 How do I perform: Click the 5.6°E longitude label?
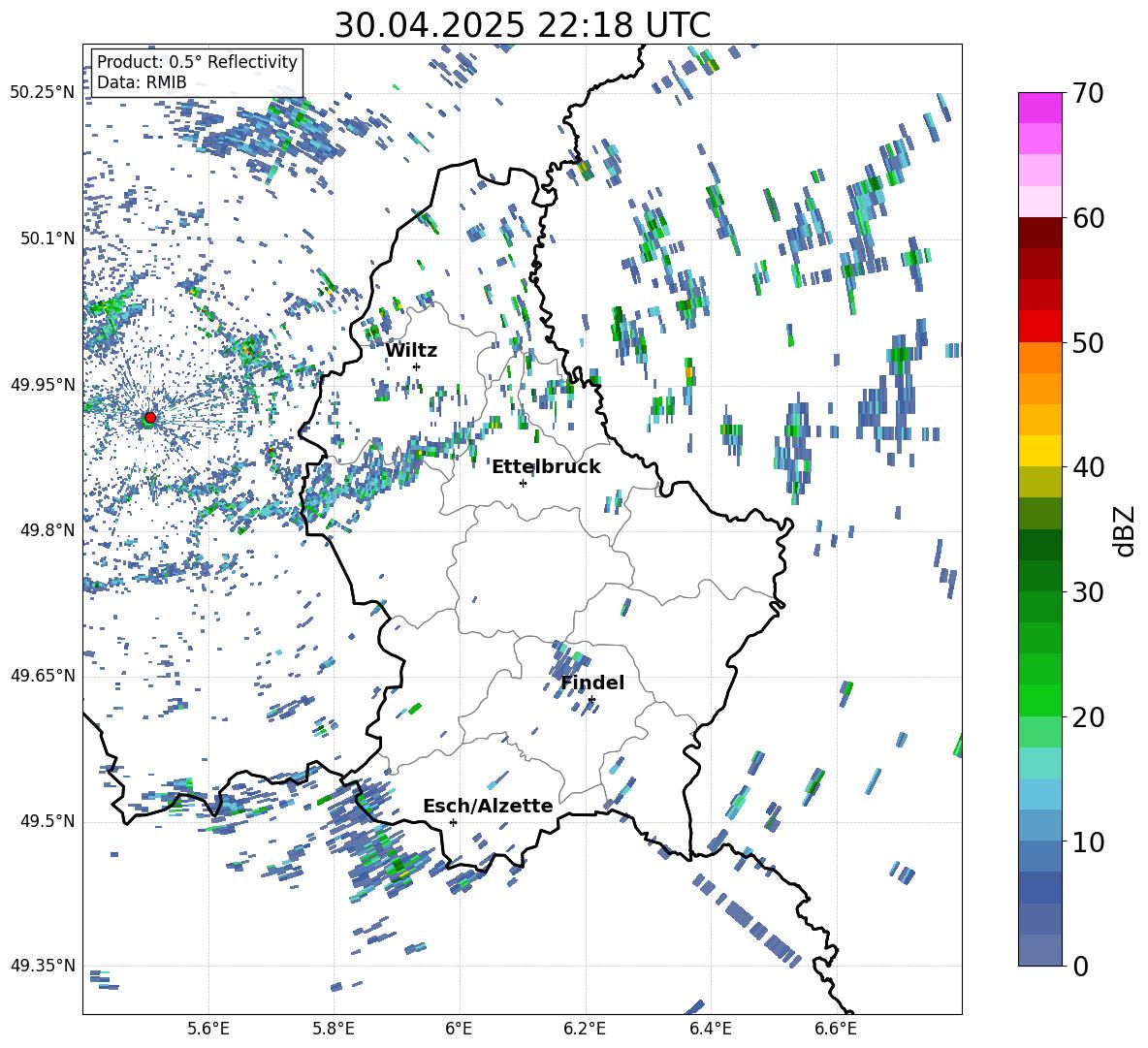pos(208,1029)
